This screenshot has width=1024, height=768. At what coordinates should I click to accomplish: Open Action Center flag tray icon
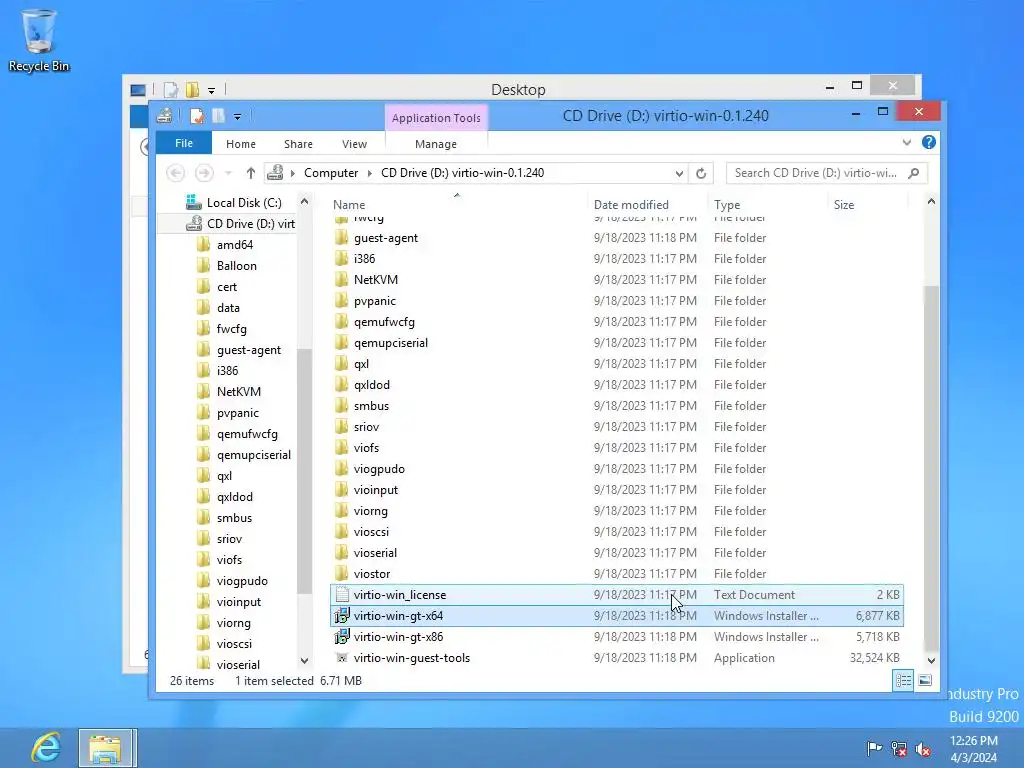coord(874,748)
